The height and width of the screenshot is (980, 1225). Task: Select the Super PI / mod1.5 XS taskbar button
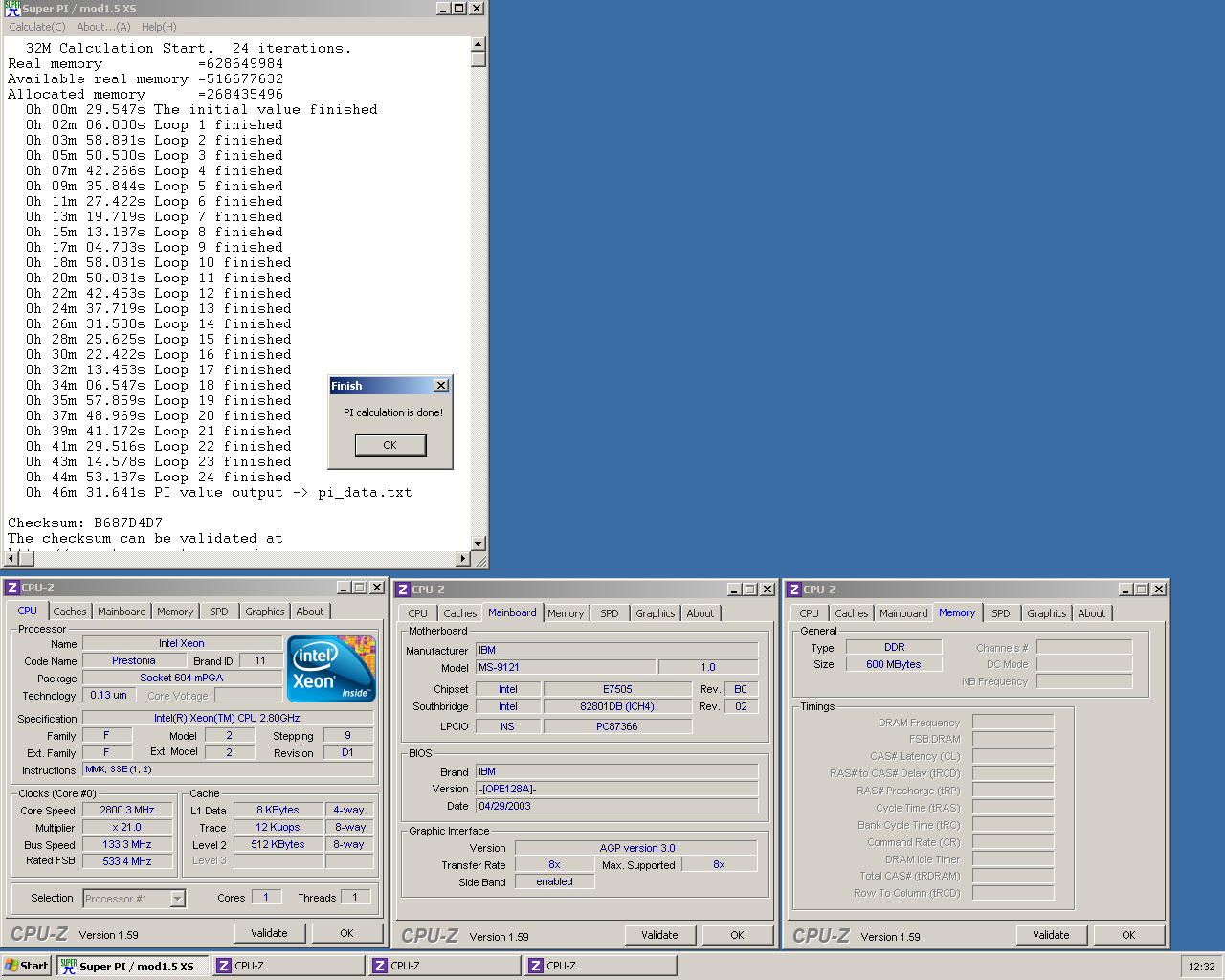click(132, 966)
